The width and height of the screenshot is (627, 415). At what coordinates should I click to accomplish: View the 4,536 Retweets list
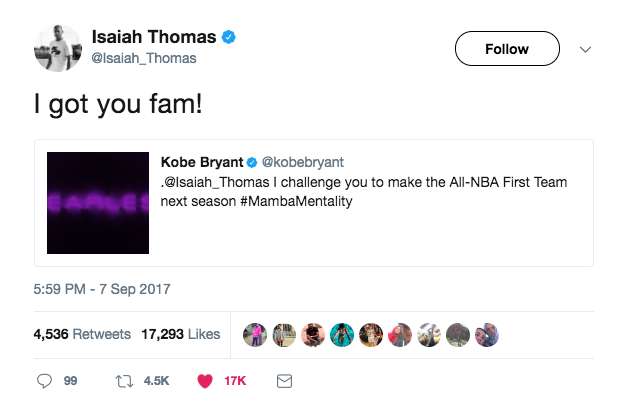point(82,334)
